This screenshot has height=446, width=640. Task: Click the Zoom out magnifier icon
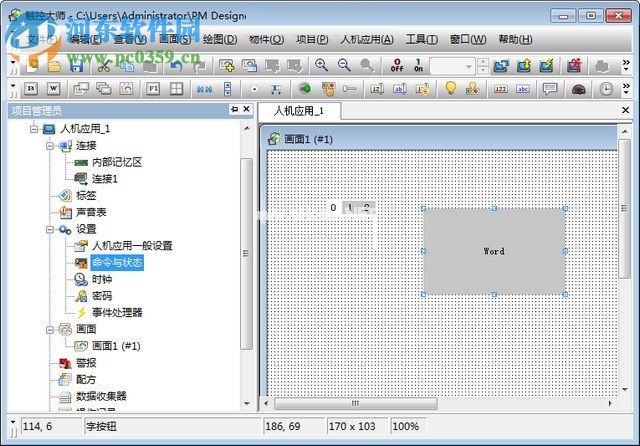(x=344, y=65)
